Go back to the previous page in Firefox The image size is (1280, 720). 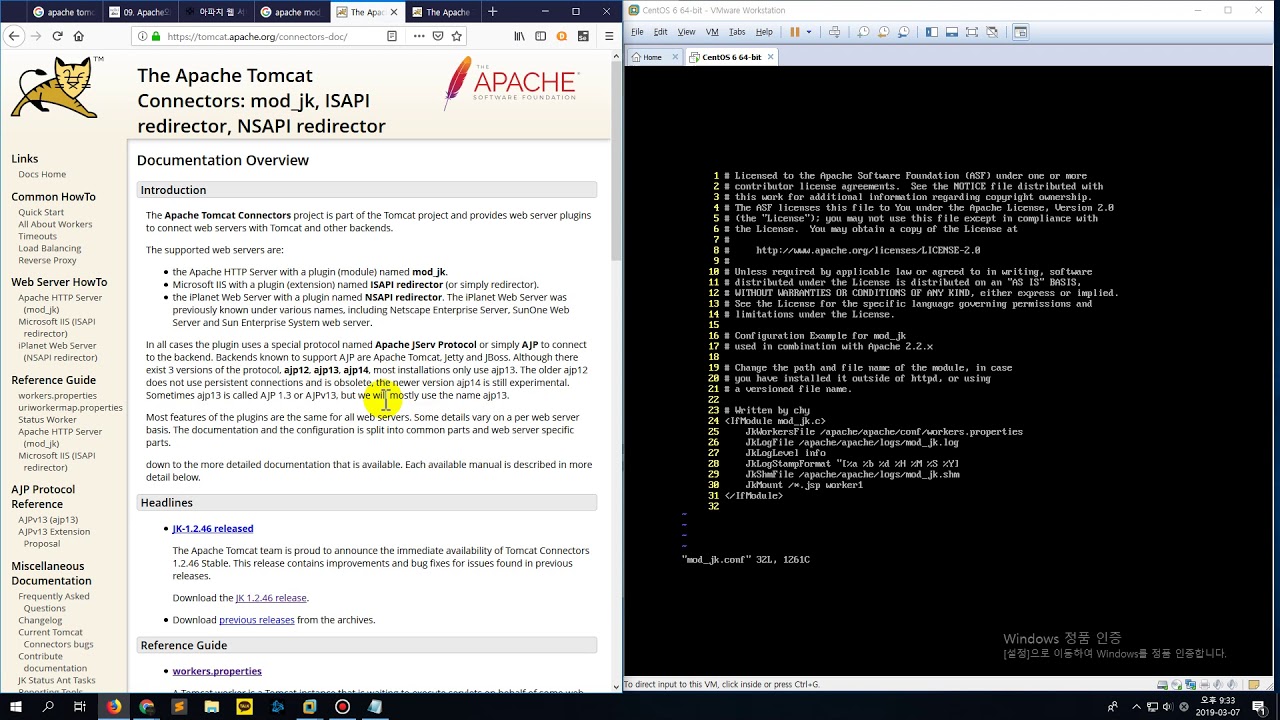(x=14, y=36)
